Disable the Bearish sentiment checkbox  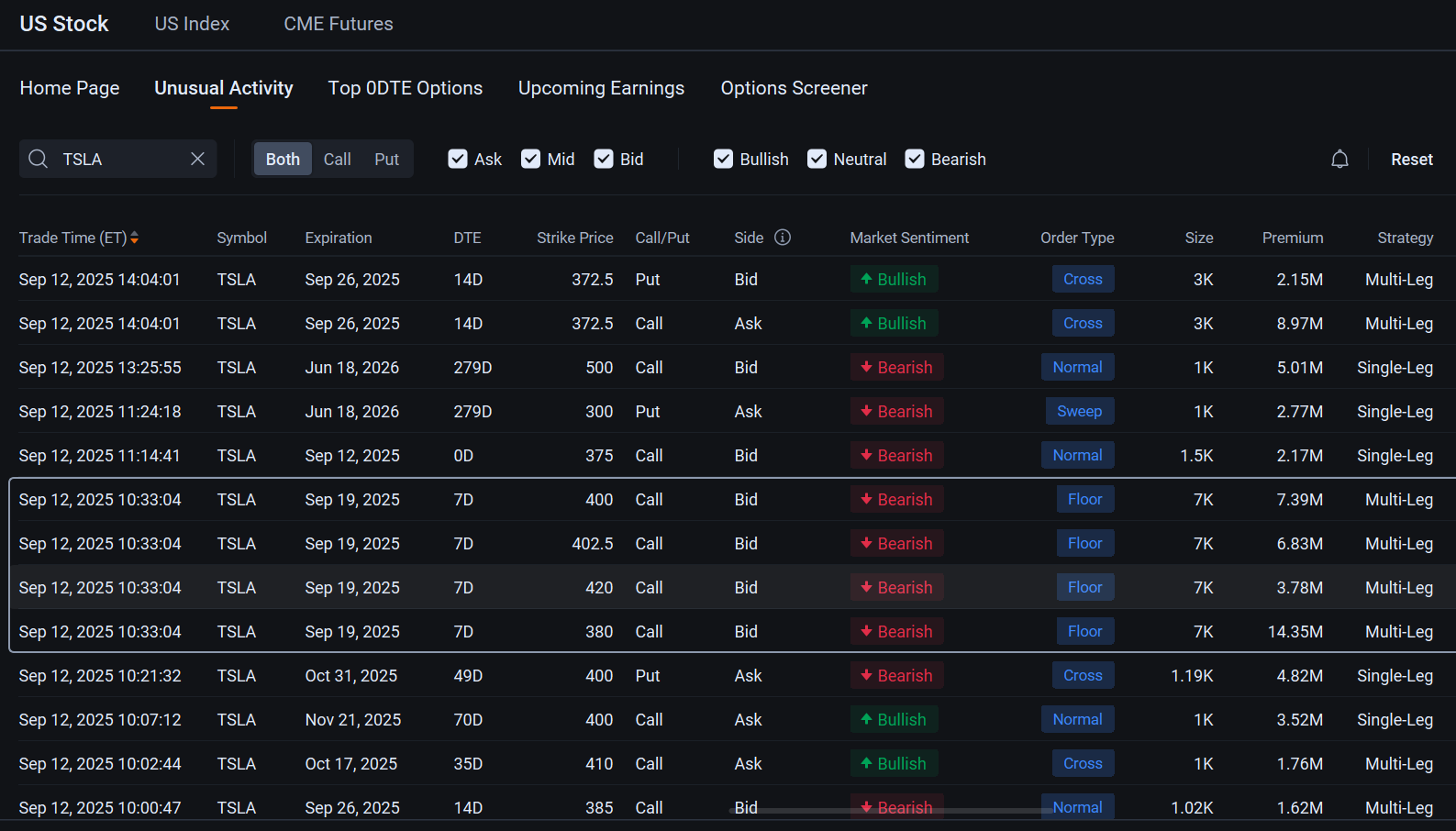point(915,160)
